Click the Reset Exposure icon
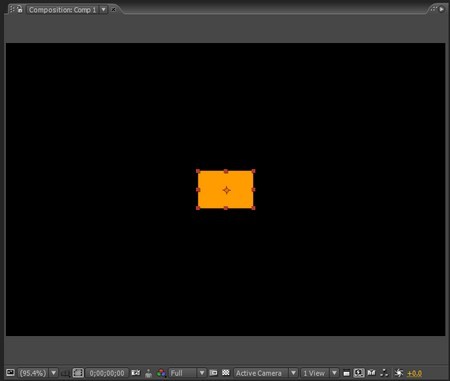 399,373
